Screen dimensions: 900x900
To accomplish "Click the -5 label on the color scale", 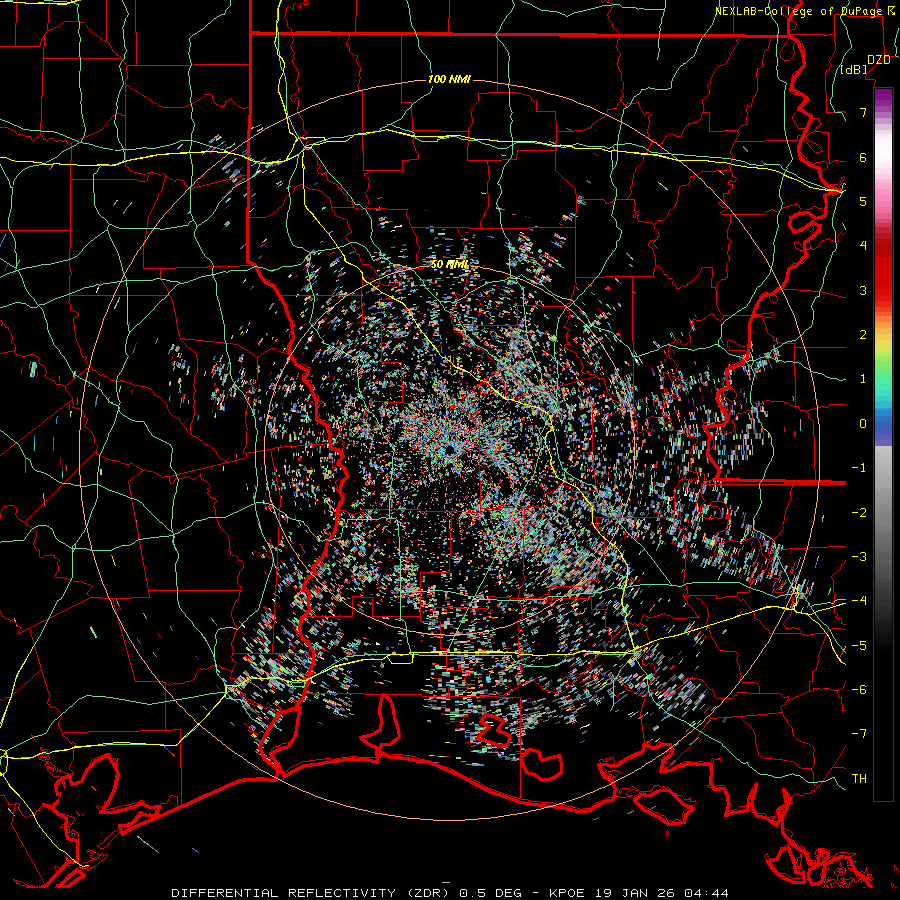I will tap(859, 645).
